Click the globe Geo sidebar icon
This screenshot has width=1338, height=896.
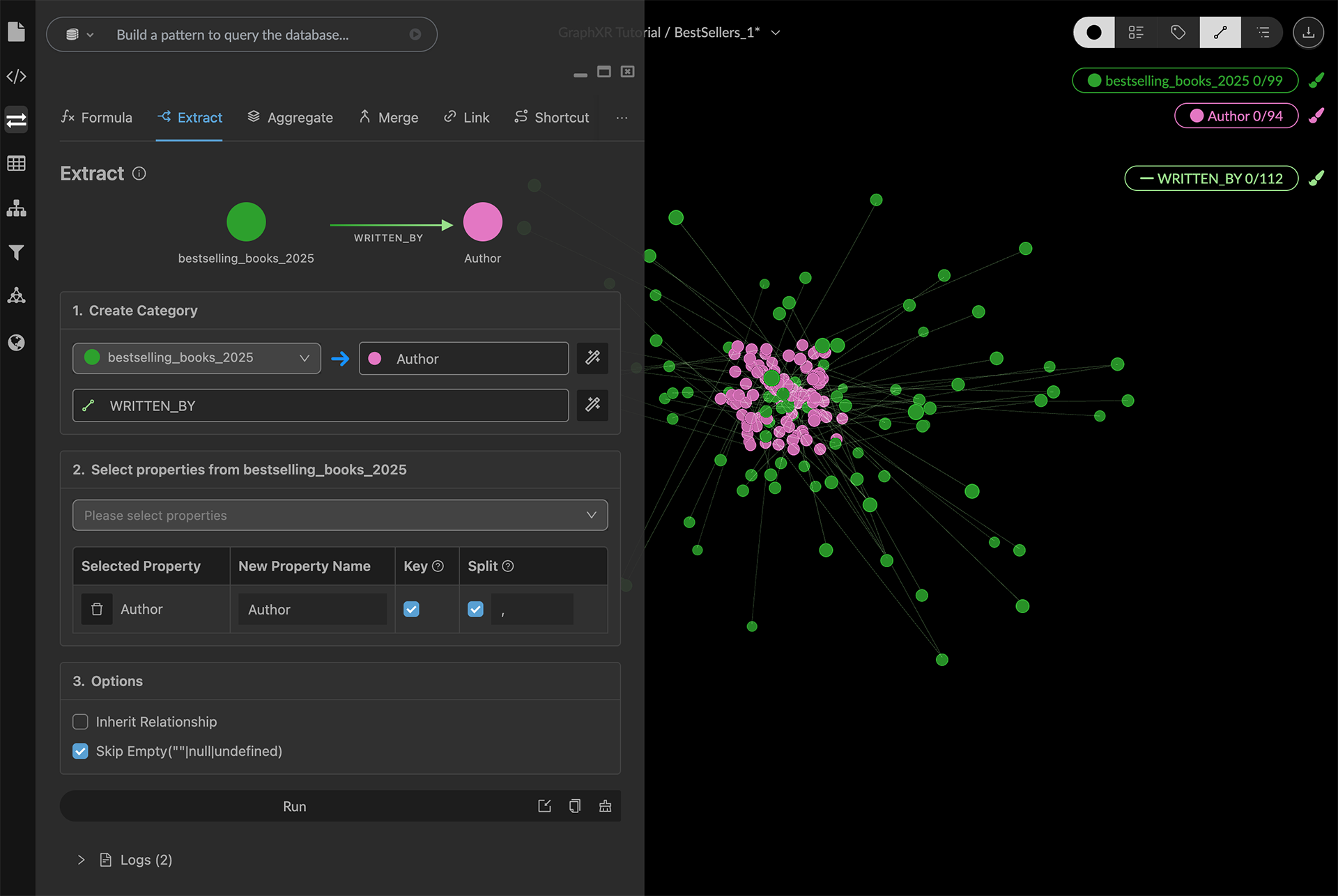[16, 342]
